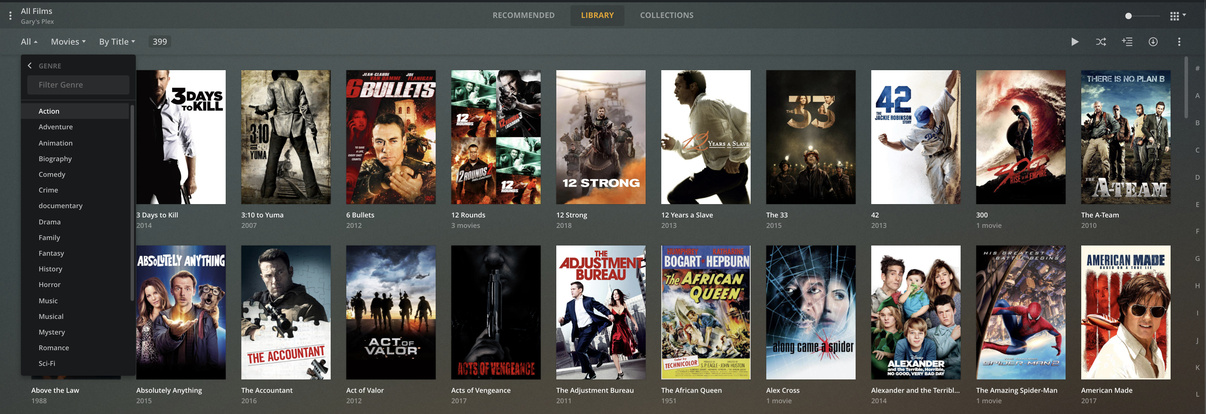1206x414 pixels.
Task: Open The Adjustment Bureau poster
Action: pos(601,313)
